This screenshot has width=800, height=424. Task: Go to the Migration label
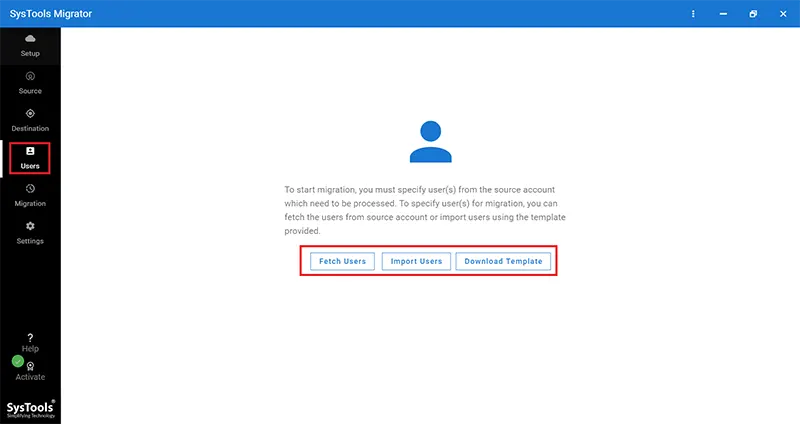30,204
